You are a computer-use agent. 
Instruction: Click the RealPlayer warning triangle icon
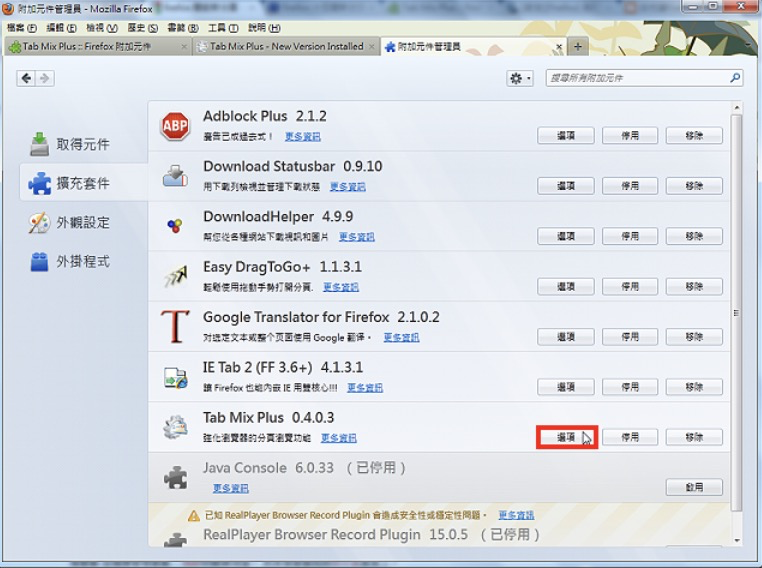(193, 516)
